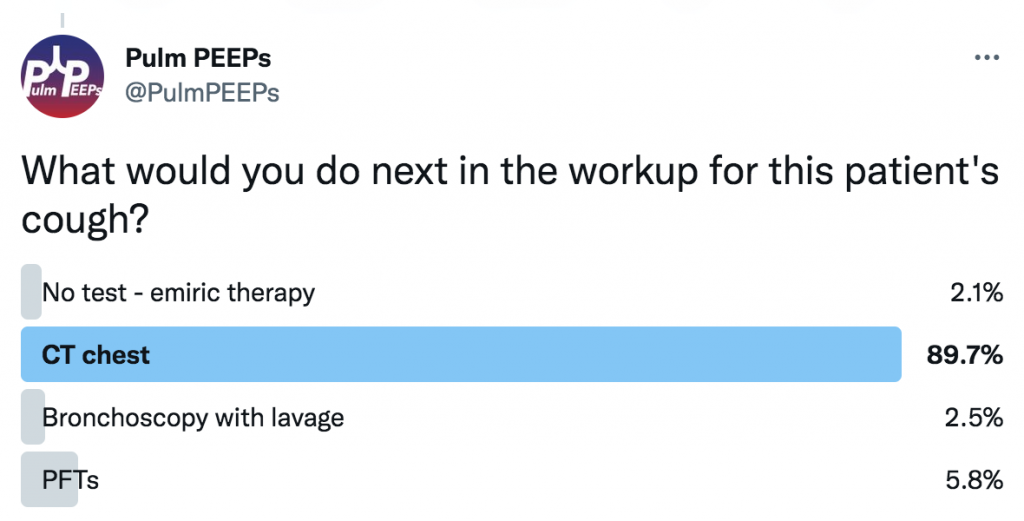Viewport: 1024px width, 521px height.
Task: Click the word cough? in the tweet
Action: (85, 221)
